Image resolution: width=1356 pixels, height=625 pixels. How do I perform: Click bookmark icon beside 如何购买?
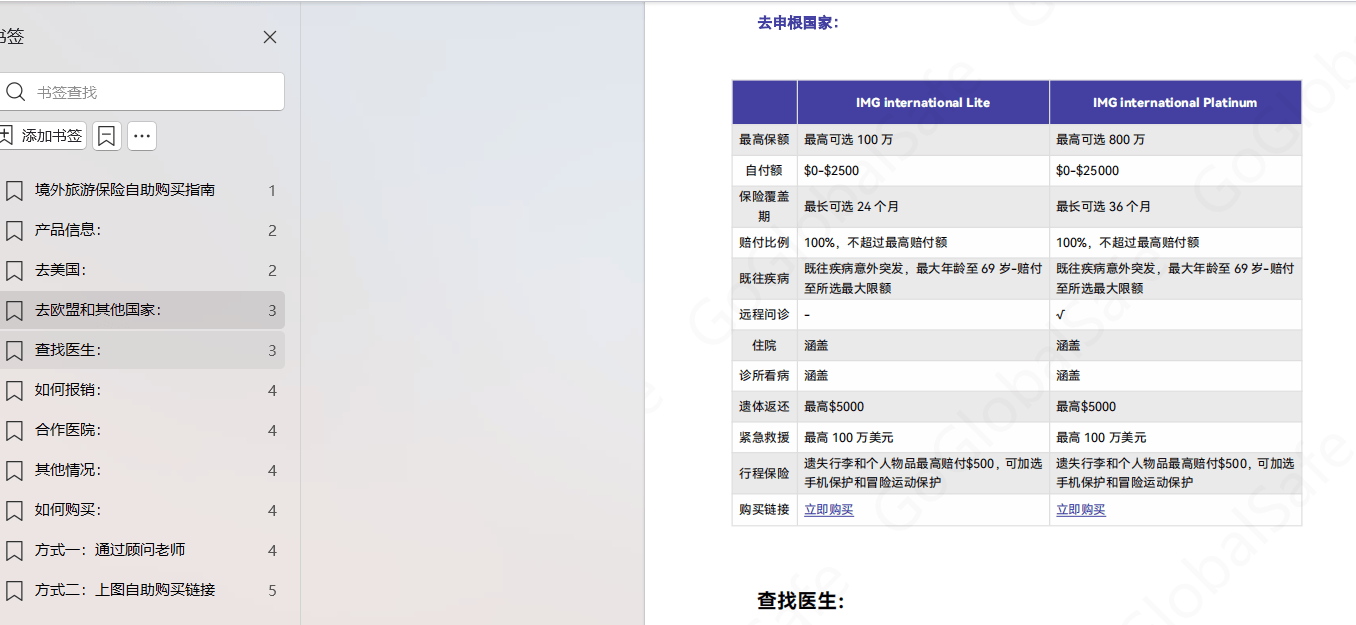pyautogui.click(x=14, y=510)
